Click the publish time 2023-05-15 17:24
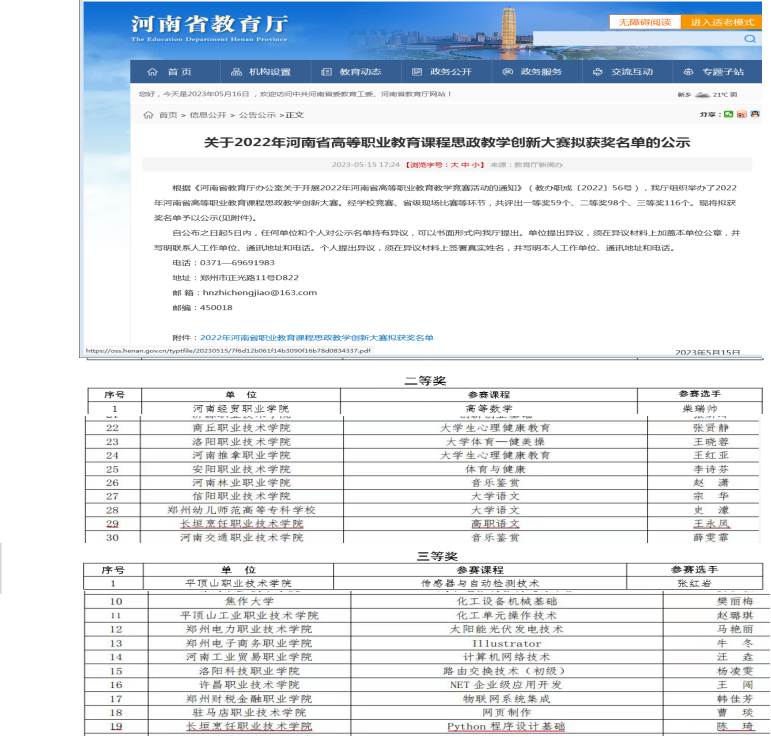 [x=366, y=165]
